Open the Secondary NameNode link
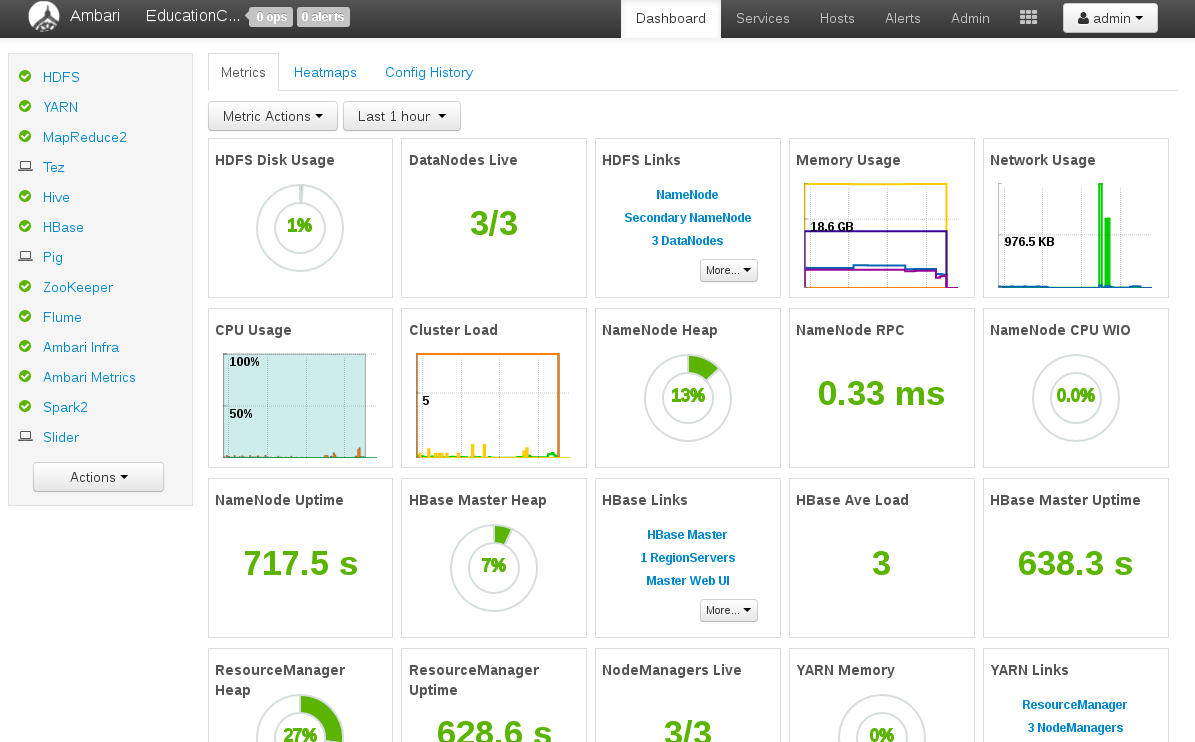 [x=687, y=218]
